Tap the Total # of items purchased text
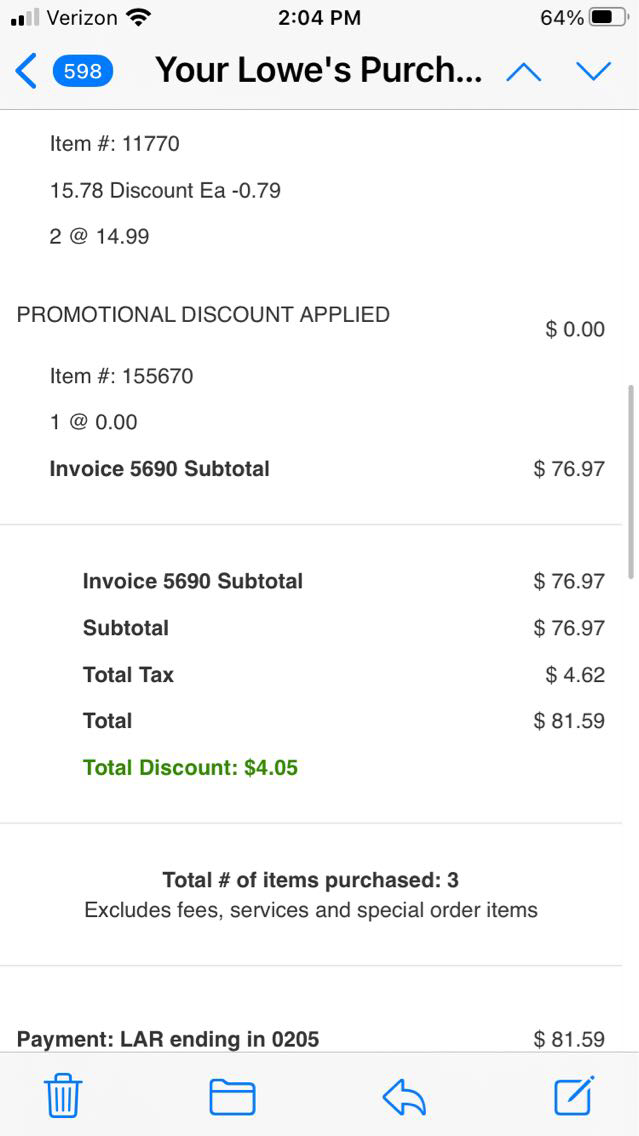Viewport: 639px width, 1136px height. coord(310,880)
